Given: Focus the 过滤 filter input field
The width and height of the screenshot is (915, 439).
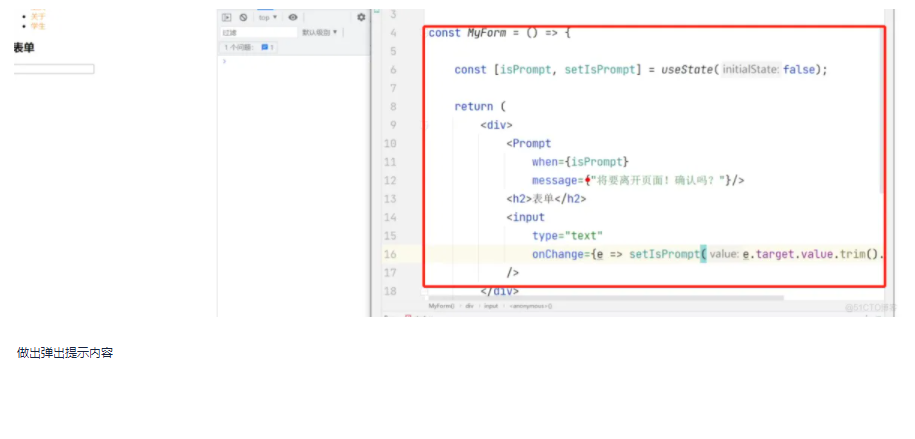Looking at the screenshot, I should pos(259,33).
